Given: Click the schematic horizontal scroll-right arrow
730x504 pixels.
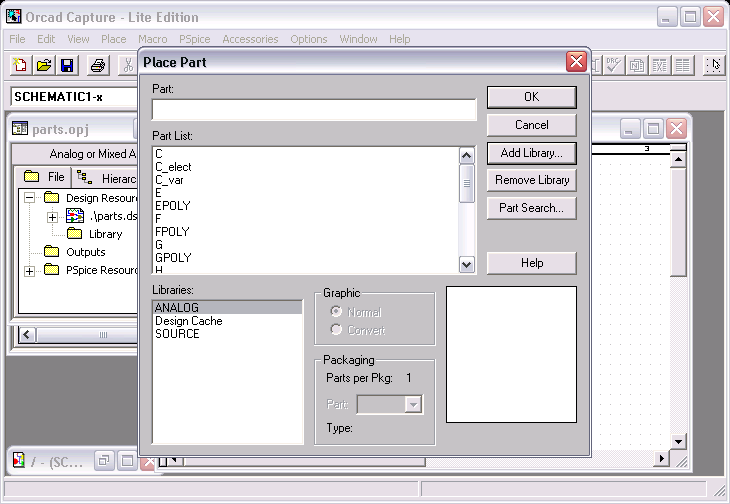Looking at the screenshot, I should (661, 459).
